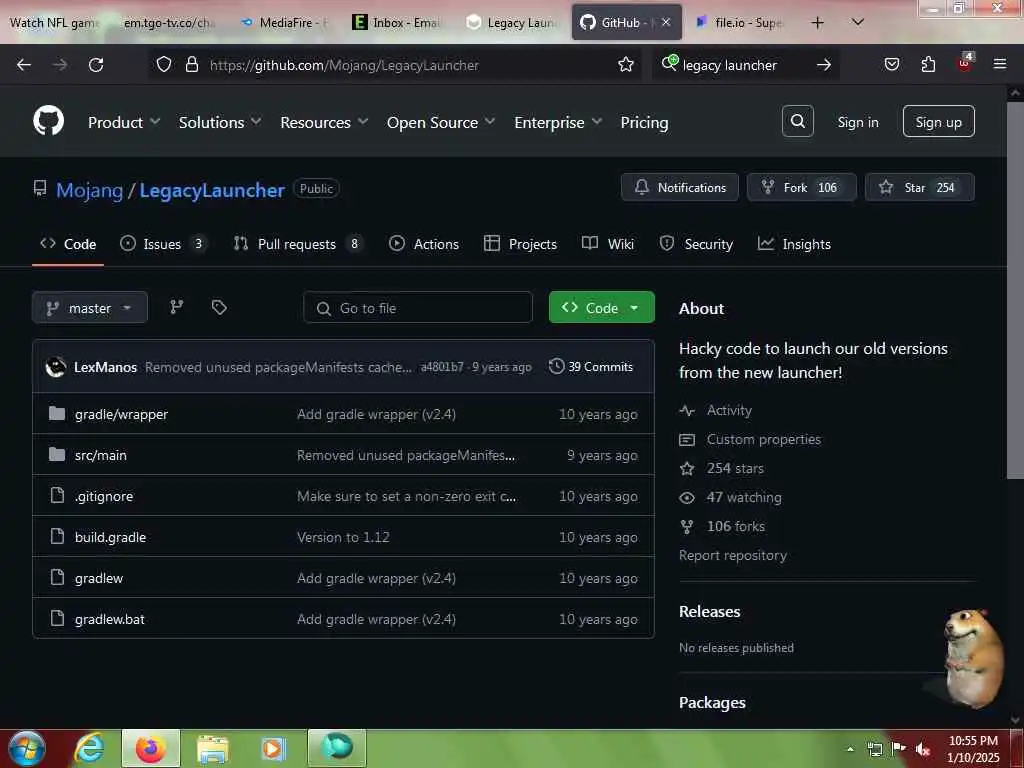Click the tracking protection shield icon

(x=164, y=65)
